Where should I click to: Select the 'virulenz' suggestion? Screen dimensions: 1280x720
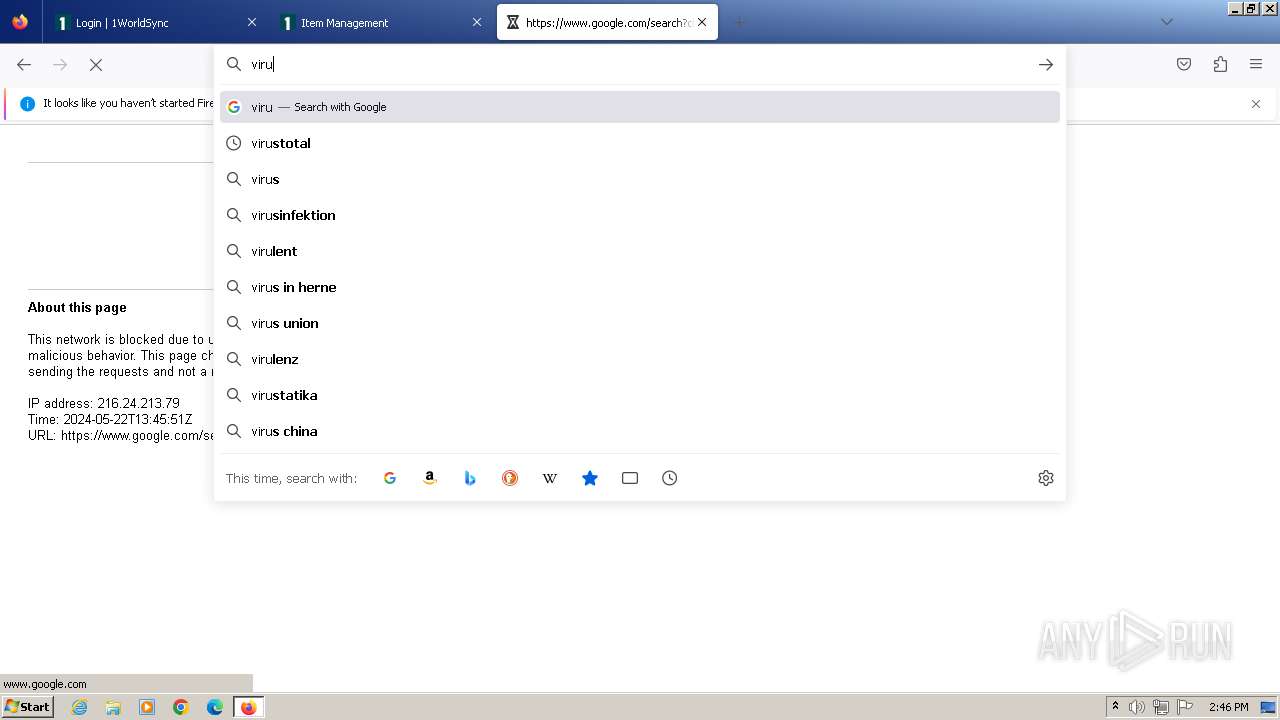coord(640,359)
